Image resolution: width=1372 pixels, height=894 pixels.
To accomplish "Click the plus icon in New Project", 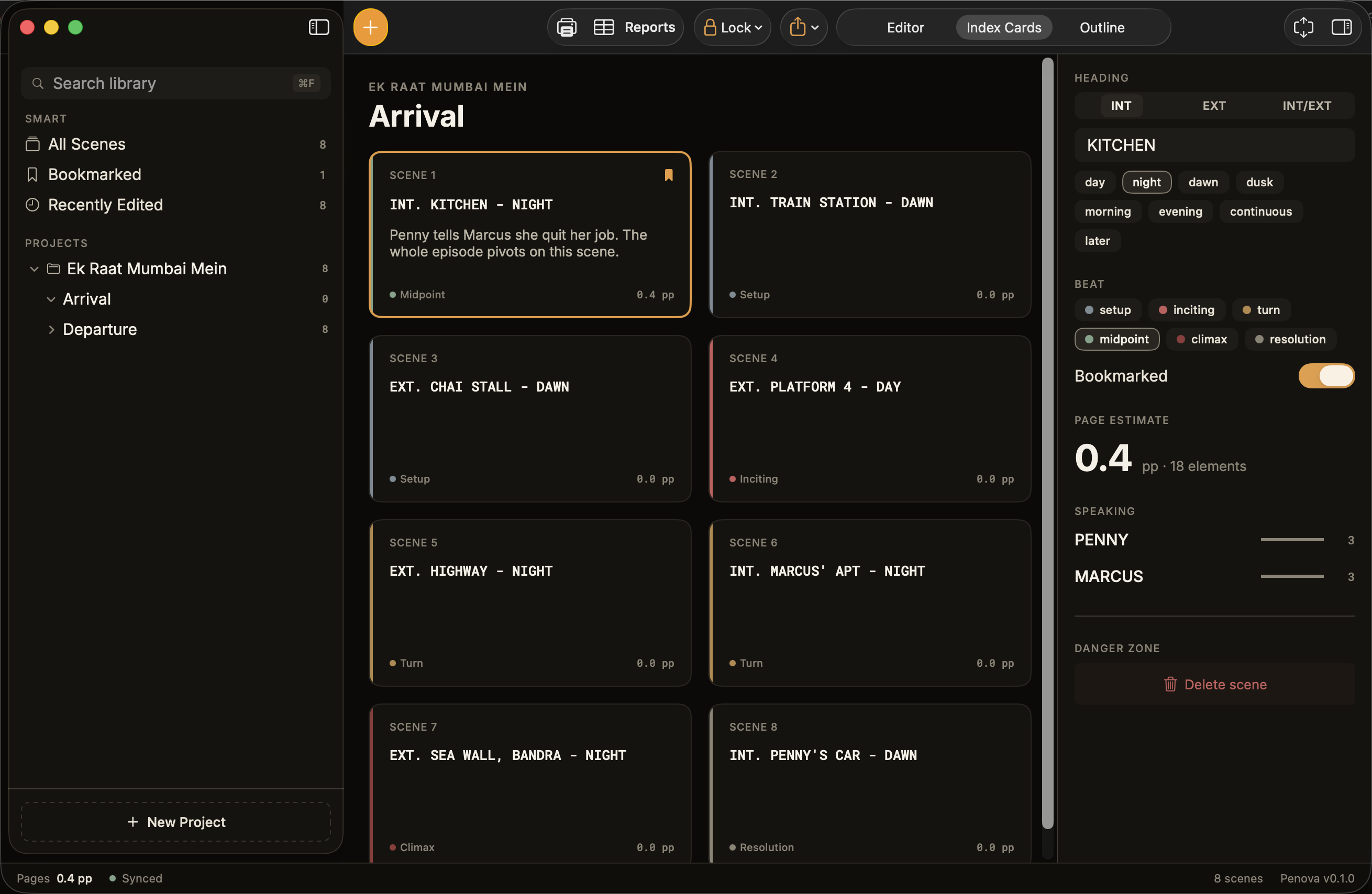I will (132, 822).
